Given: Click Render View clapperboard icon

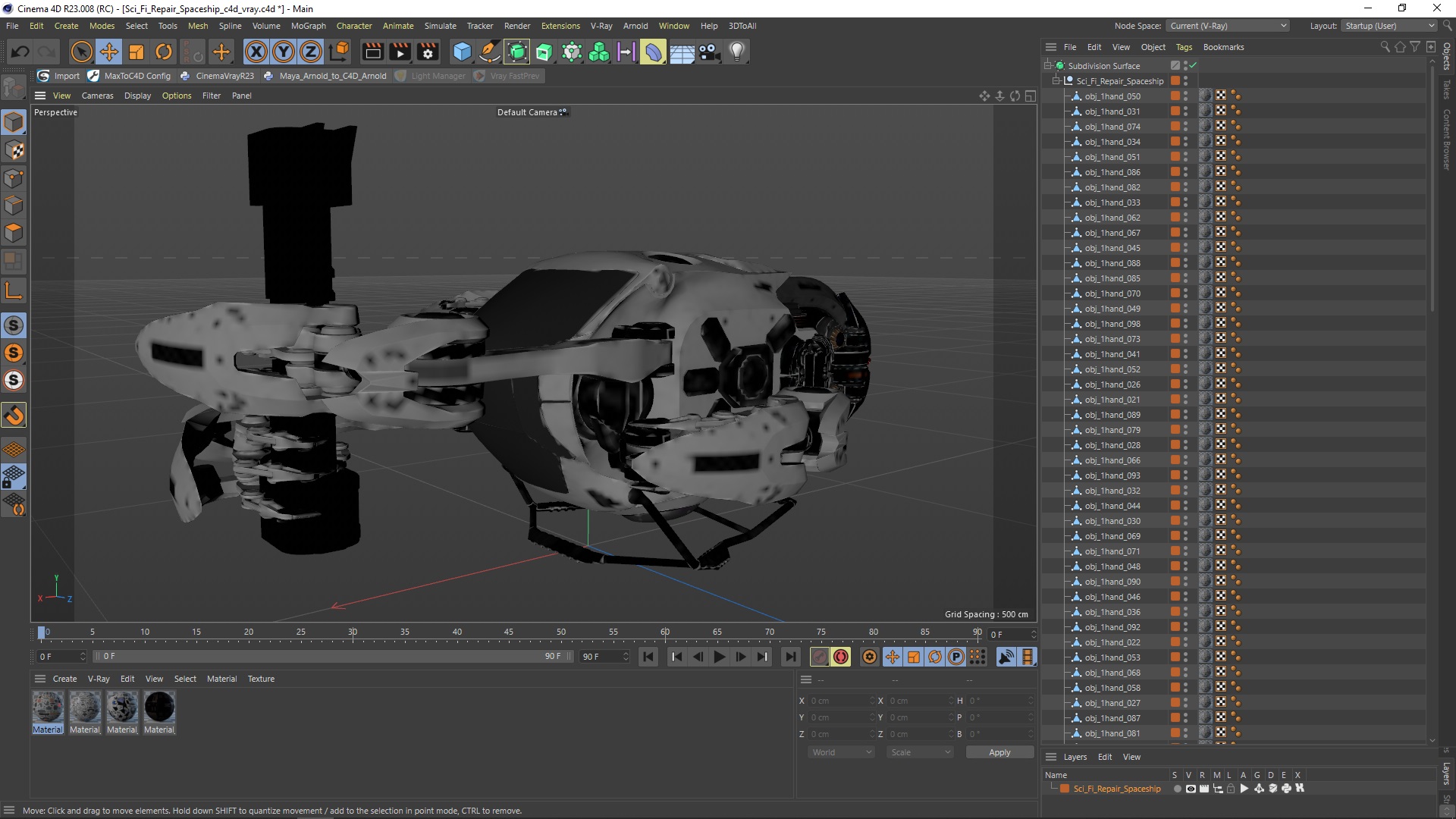Looking at the screenshot, I should tap(372, 52).
